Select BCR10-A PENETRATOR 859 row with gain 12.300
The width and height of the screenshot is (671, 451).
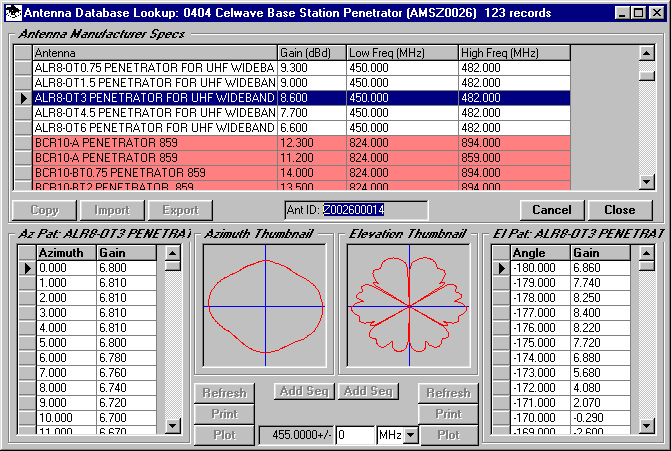301,143
